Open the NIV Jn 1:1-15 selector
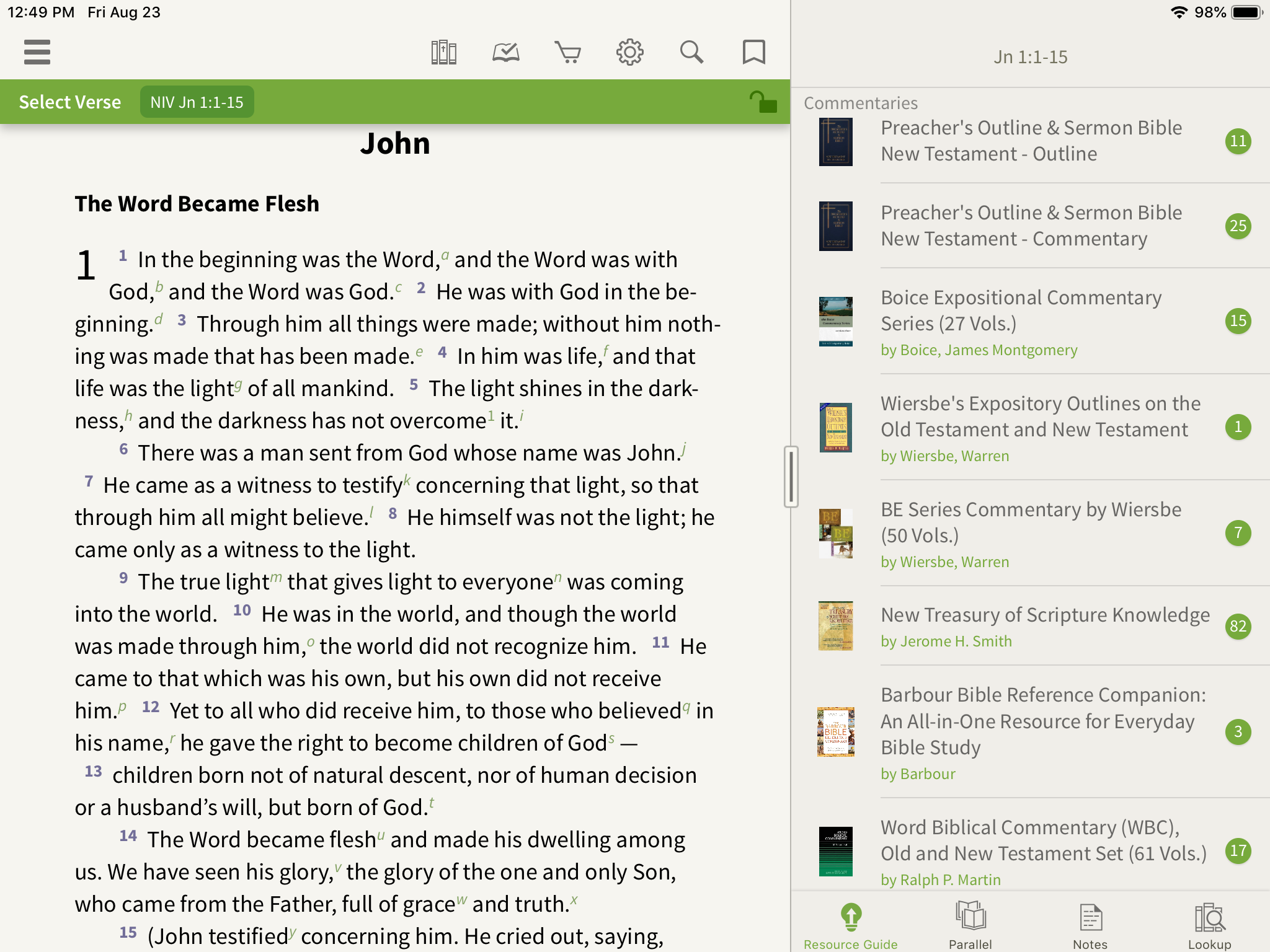 pos(197,102)
